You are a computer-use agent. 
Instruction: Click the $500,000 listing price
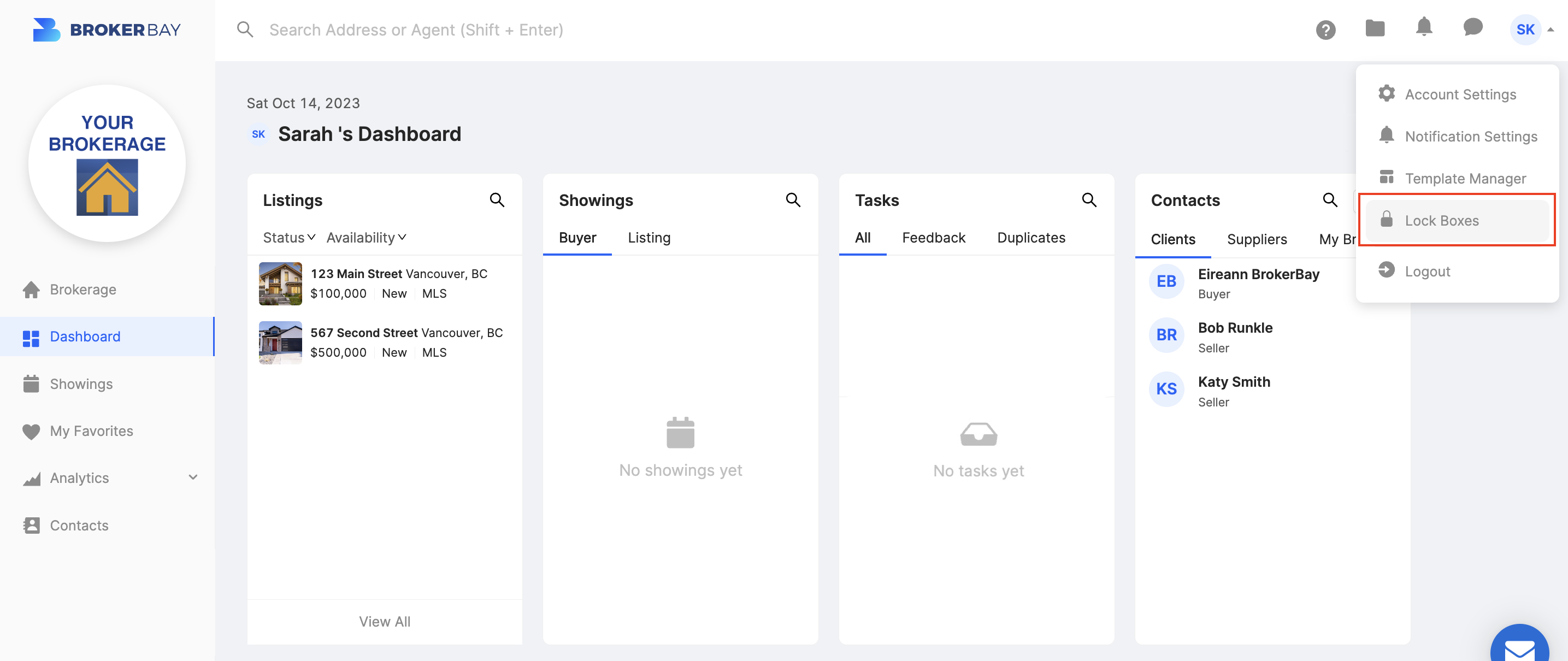pyautogui.click(x=338, y=352)
